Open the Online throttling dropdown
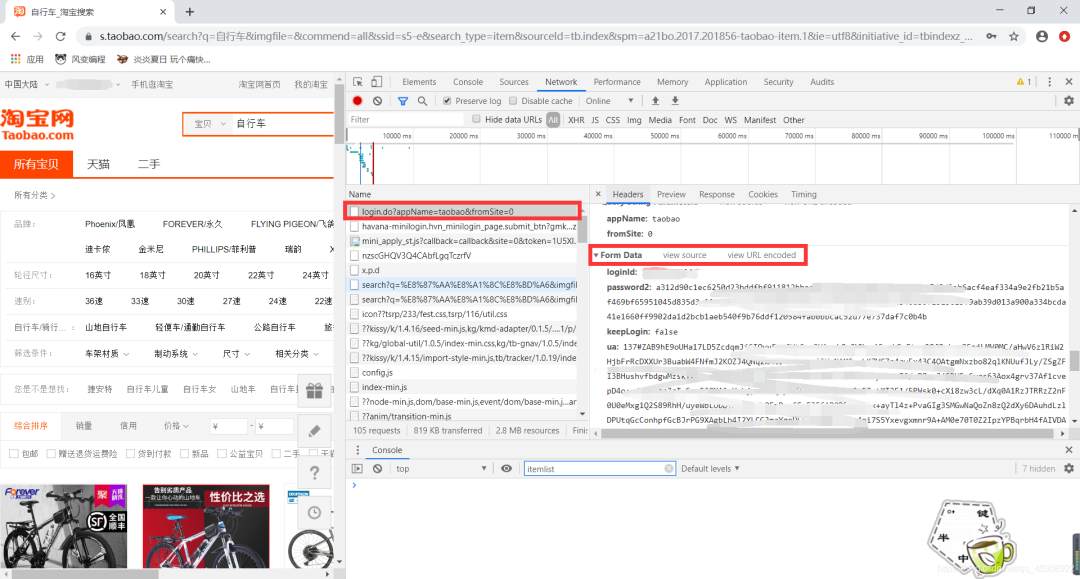Image resolution: width=1080 pixels, height=579 pixels. pyautogui.click(x=610, y=101)
